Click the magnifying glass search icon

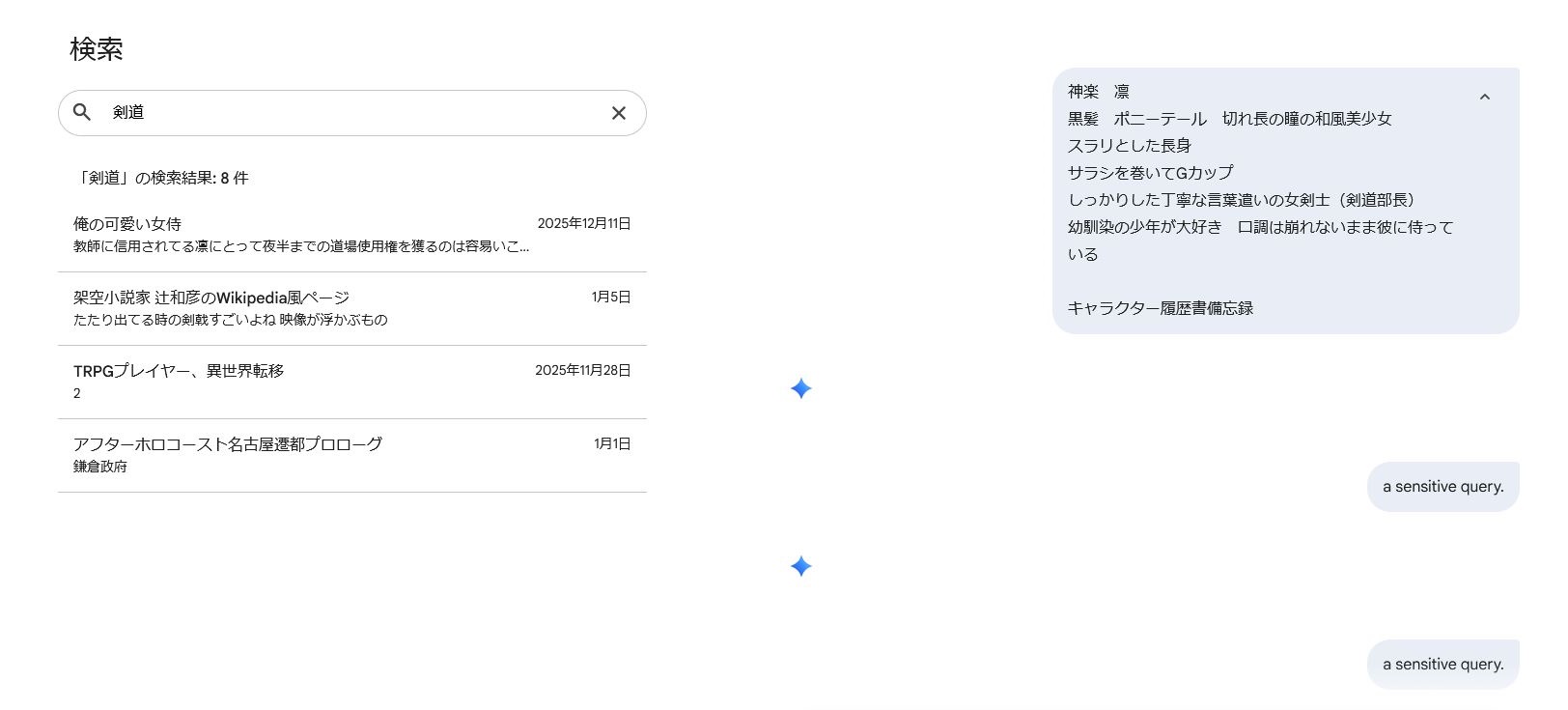coord(82,112)
